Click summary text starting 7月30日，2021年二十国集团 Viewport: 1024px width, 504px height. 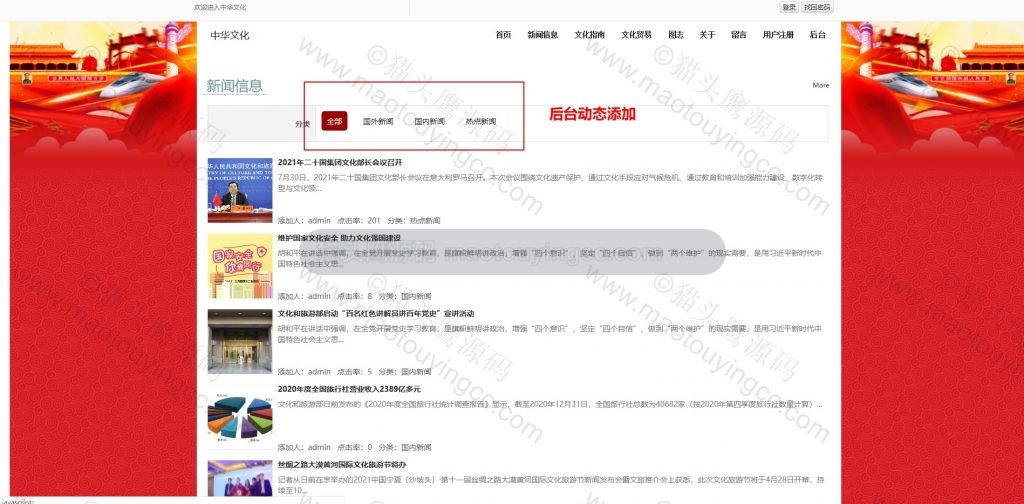(551, 183)
